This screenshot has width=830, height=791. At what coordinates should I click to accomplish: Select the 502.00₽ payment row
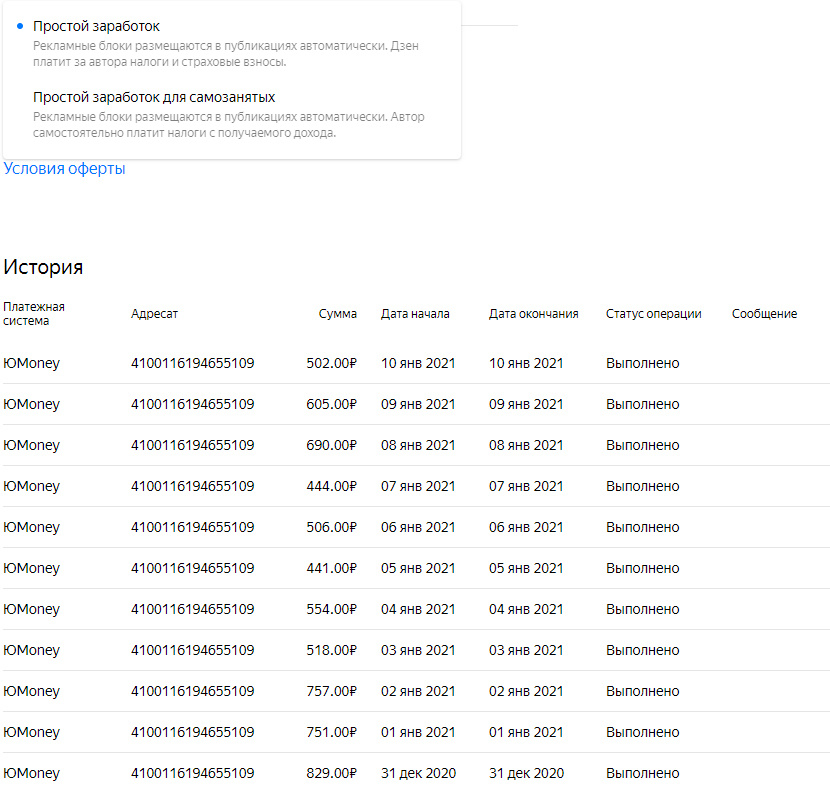(x=415, y=363)
